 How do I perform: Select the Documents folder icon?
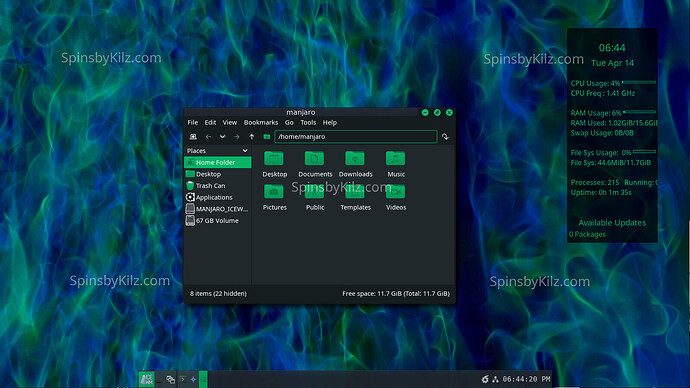pos(315,159)
